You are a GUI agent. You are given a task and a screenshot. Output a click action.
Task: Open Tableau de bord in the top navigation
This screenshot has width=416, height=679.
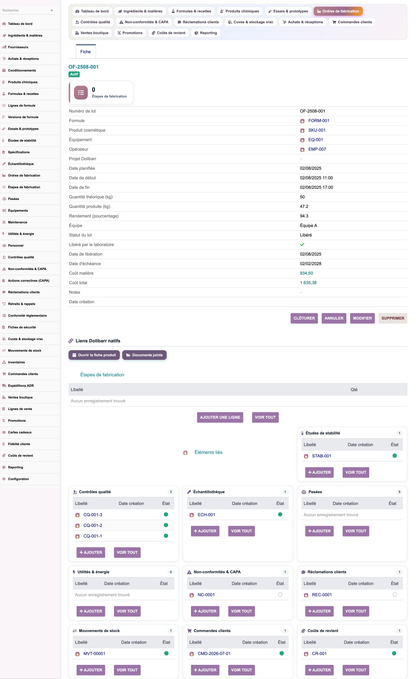[92, 11]
